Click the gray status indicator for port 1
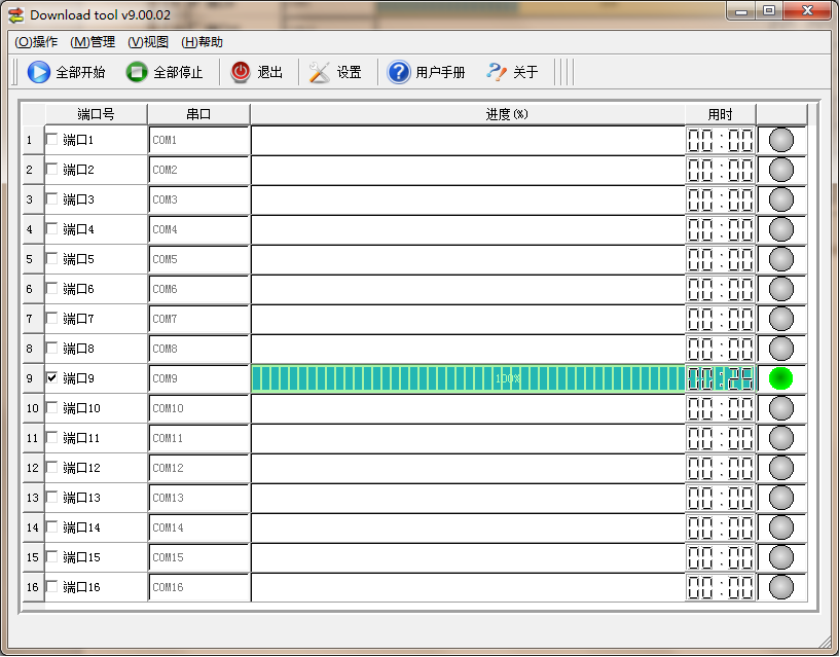This screenshot has width=840, height=657. [x=781, y=140]
